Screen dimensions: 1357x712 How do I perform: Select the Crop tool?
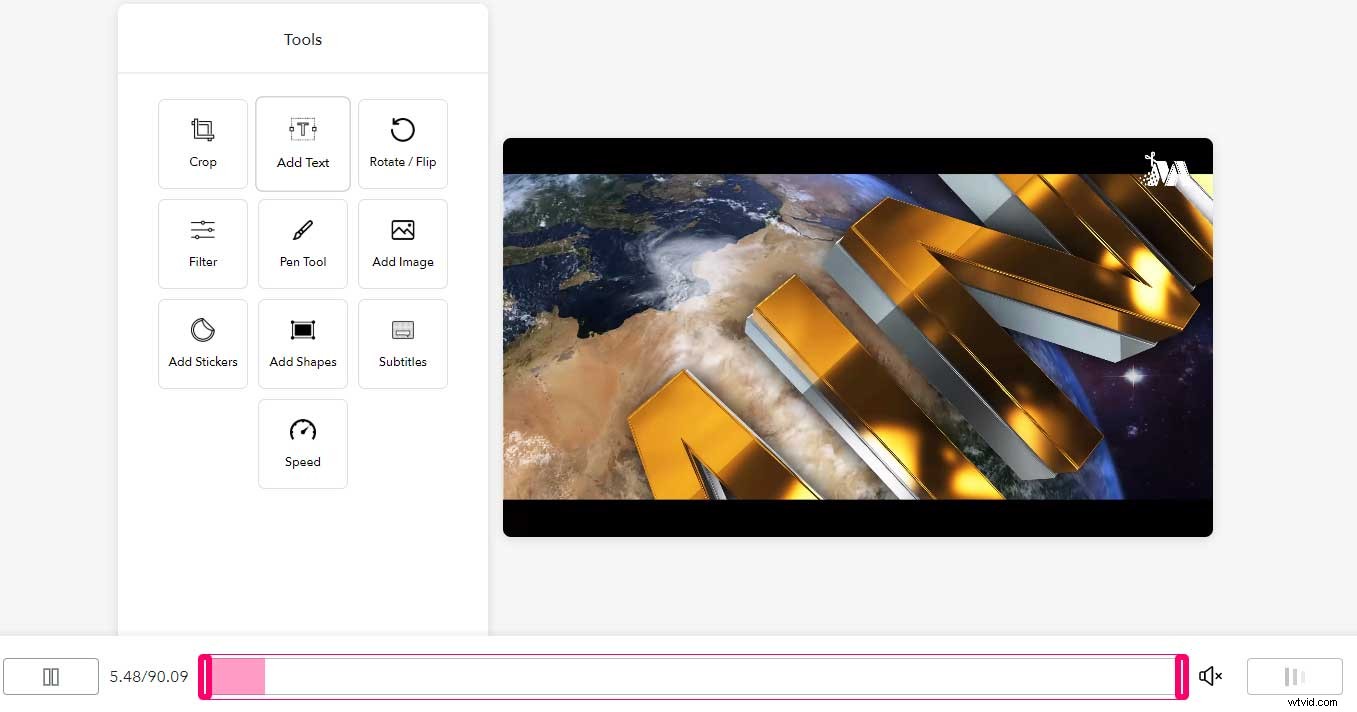pyautogui.click(x=203, y=143)
